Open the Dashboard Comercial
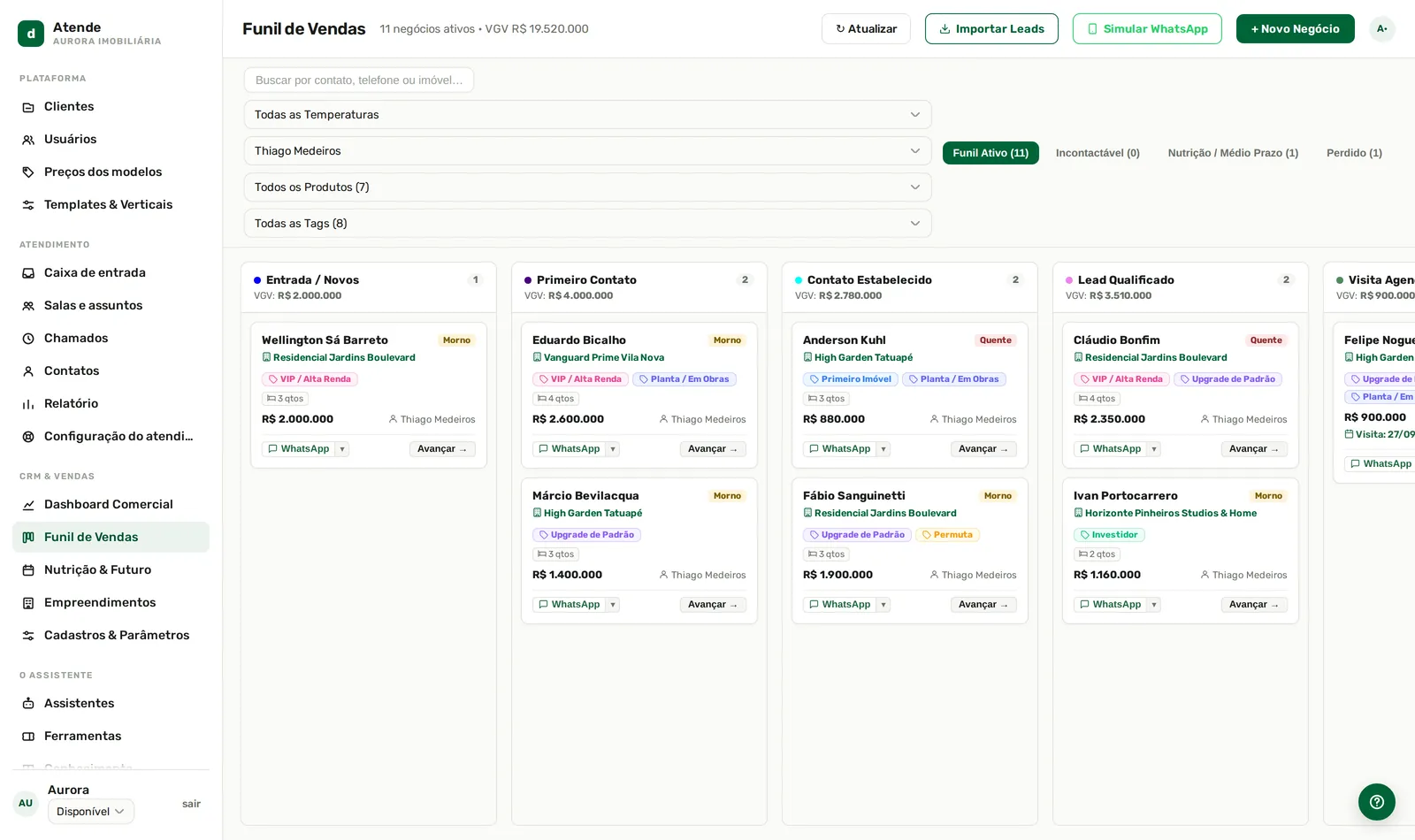 (111, 504)
